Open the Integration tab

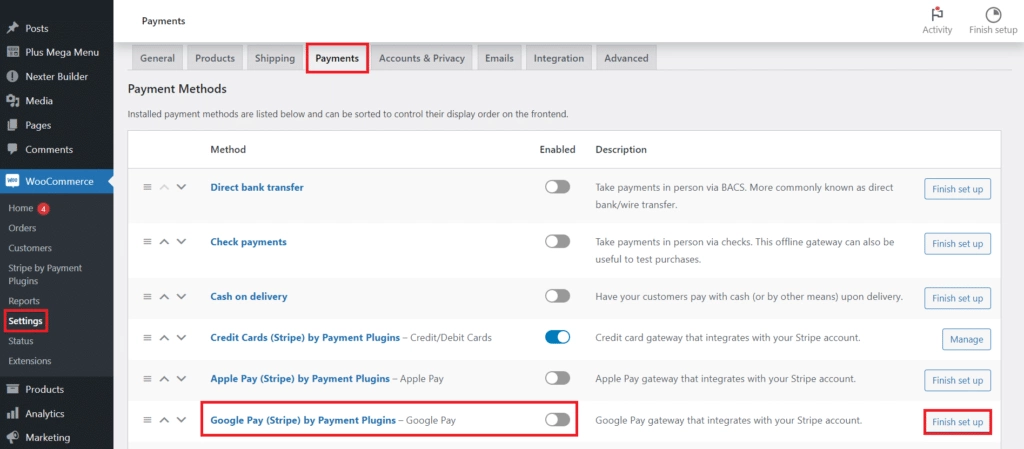click(559, 58)
